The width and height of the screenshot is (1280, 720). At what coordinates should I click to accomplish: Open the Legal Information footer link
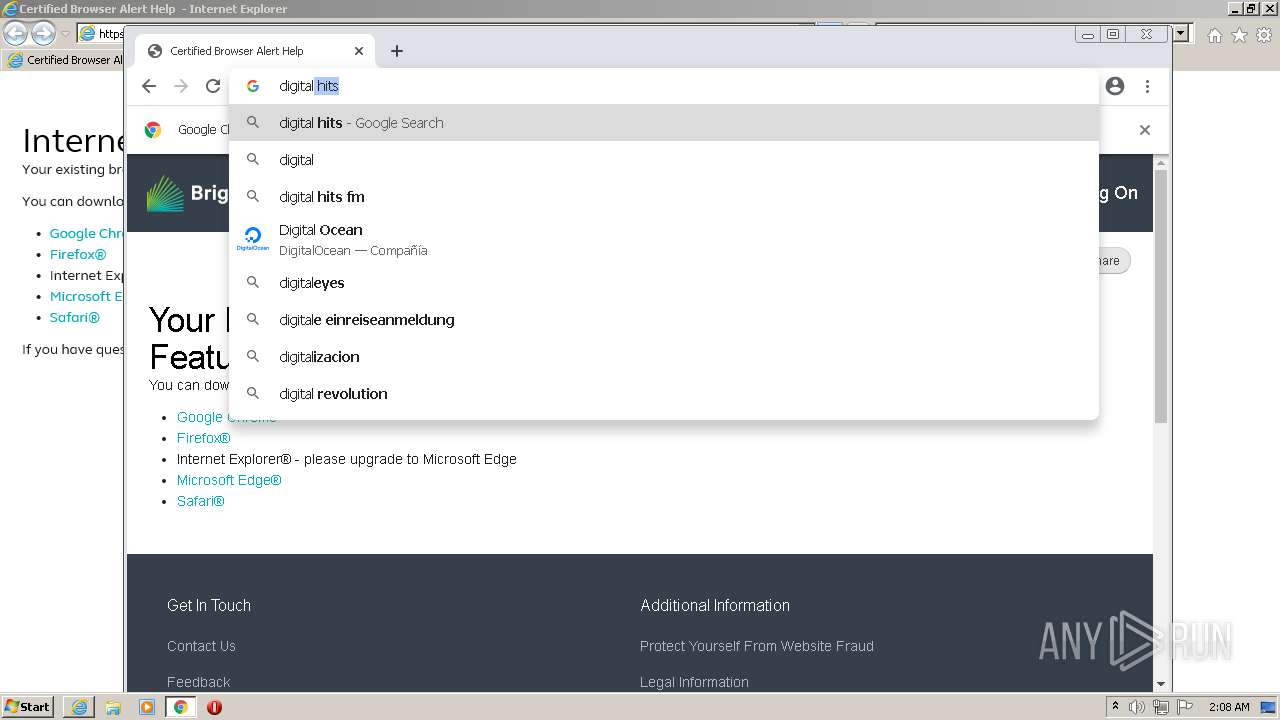[x=694, y=682]
